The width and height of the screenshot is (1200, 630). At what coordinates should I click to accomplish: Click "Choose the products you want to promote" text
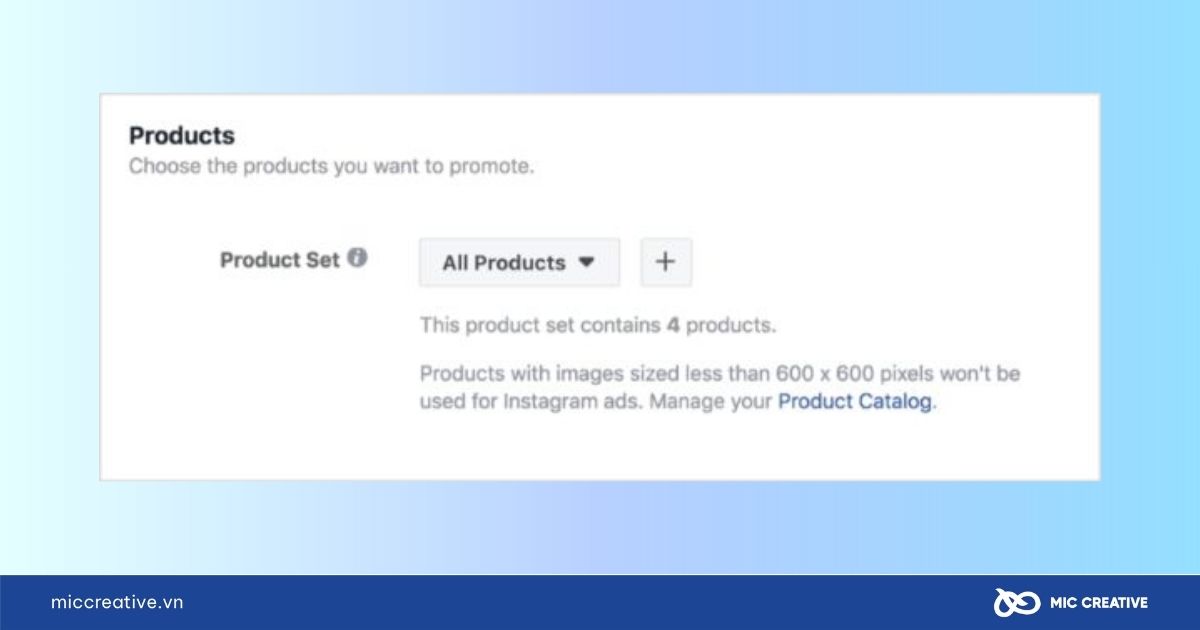[x=332, y=167]
